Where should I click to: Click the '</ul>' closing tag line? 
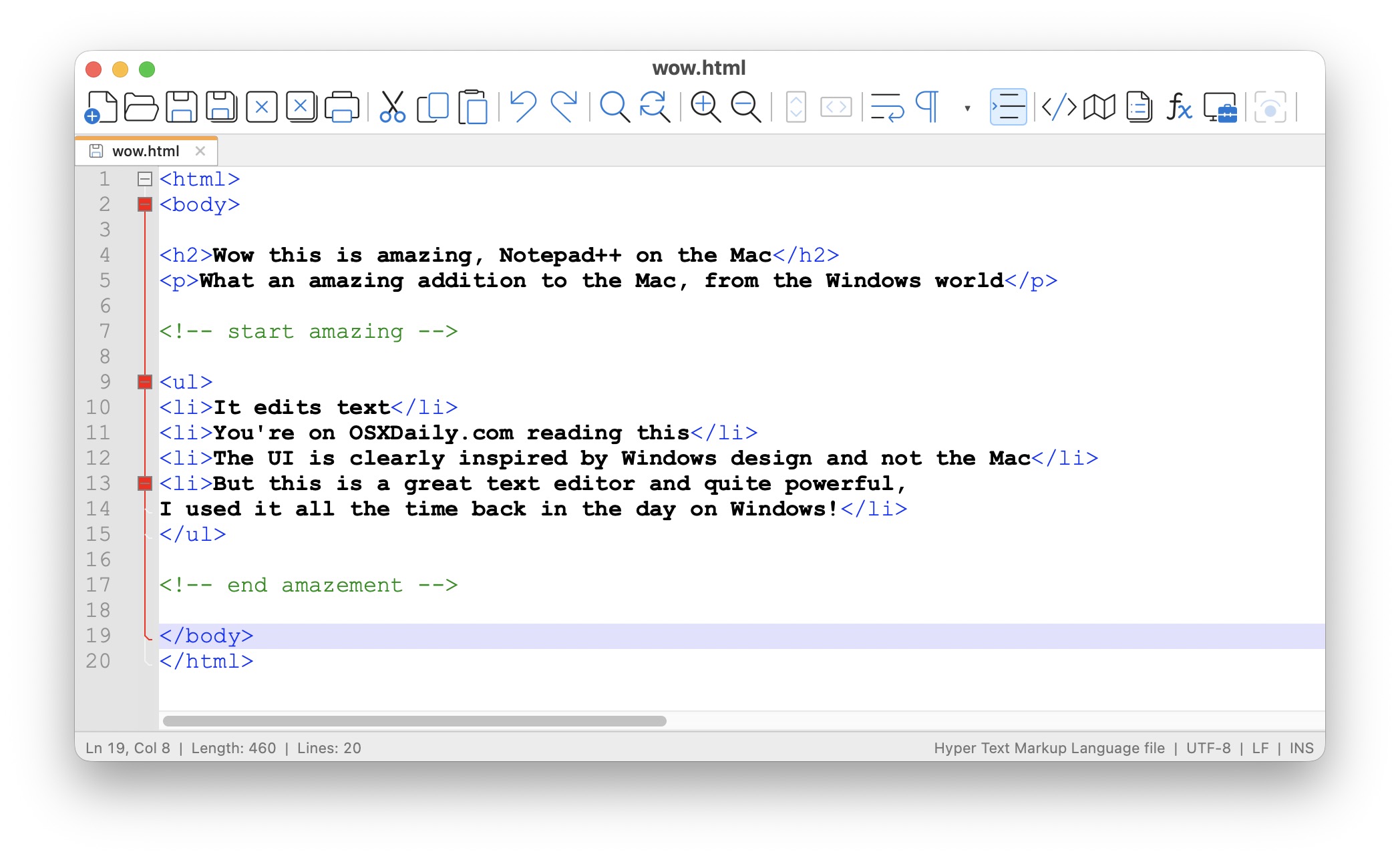tap(193, 534)
